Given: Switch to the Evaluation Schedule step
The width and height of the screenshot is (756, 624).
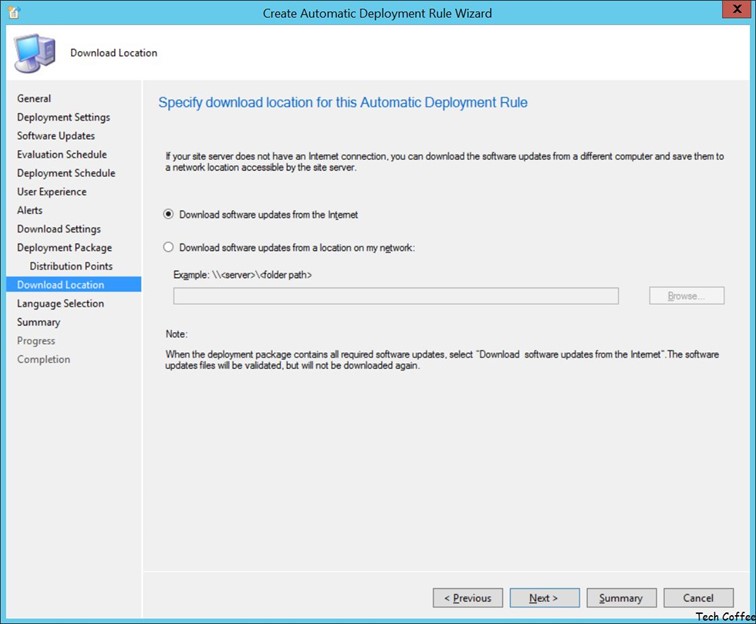Looking at the screenshot, I should click(x=62, y=154).
